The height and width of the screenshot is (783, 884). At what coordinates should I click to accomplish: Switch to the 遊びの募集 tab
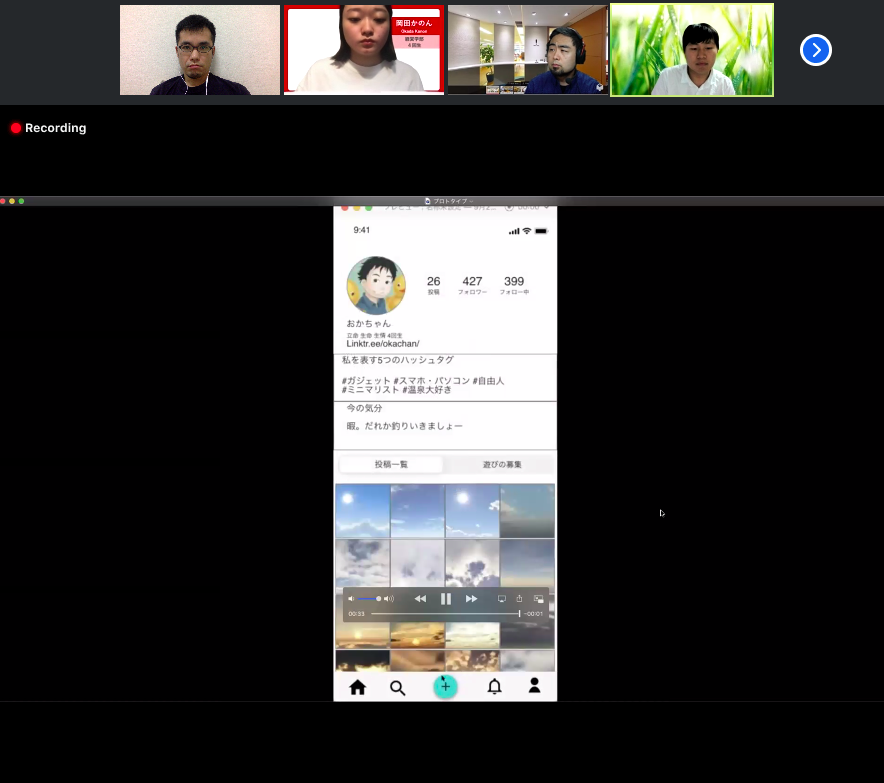[x=502, y=465]
